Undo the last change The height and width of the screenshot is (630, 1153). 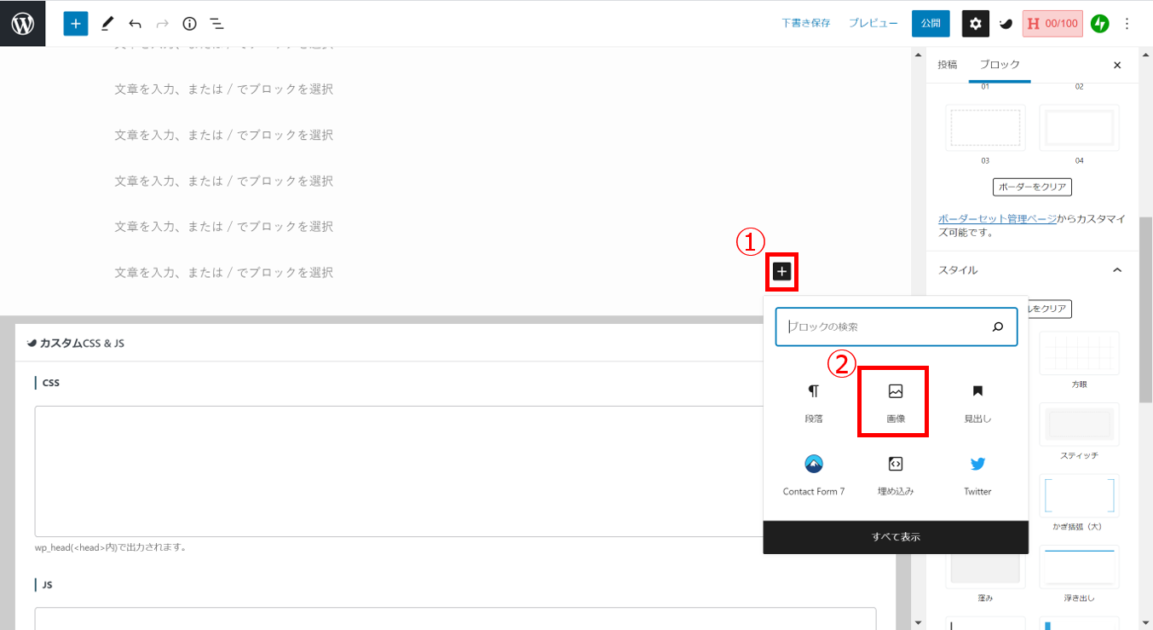click(135, 24)
